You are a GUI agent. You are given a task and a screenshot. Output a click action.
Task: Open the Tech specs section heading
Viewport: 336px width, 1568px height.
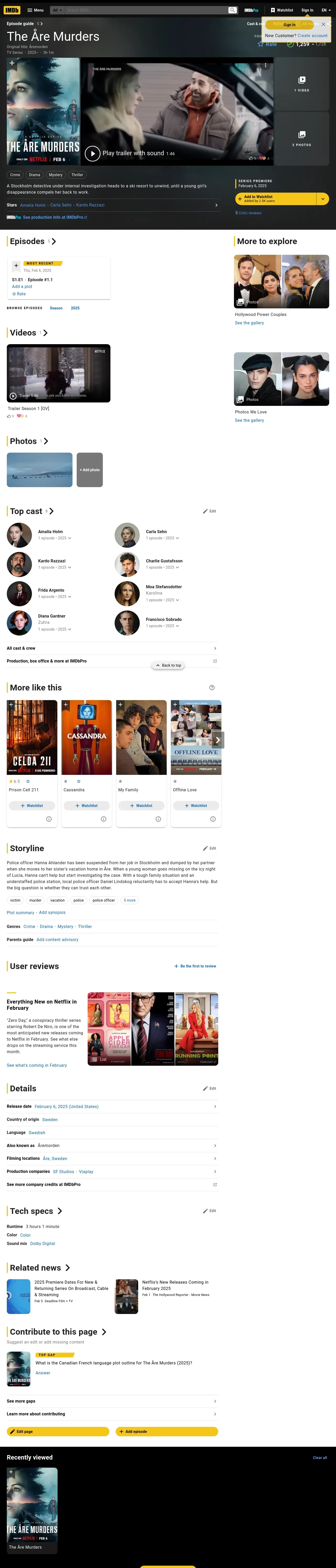[x=36, y=1211]
